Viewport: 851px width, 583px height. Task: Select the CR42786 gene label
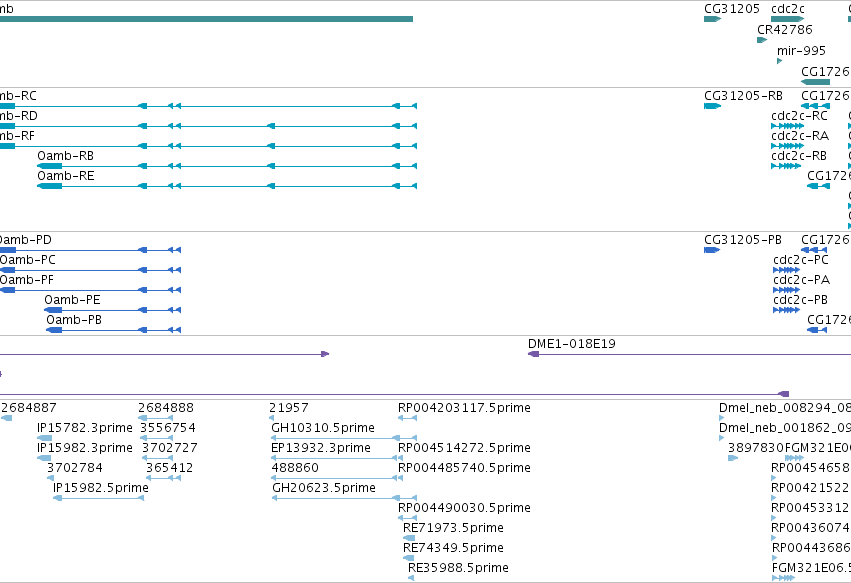point(785,29)
